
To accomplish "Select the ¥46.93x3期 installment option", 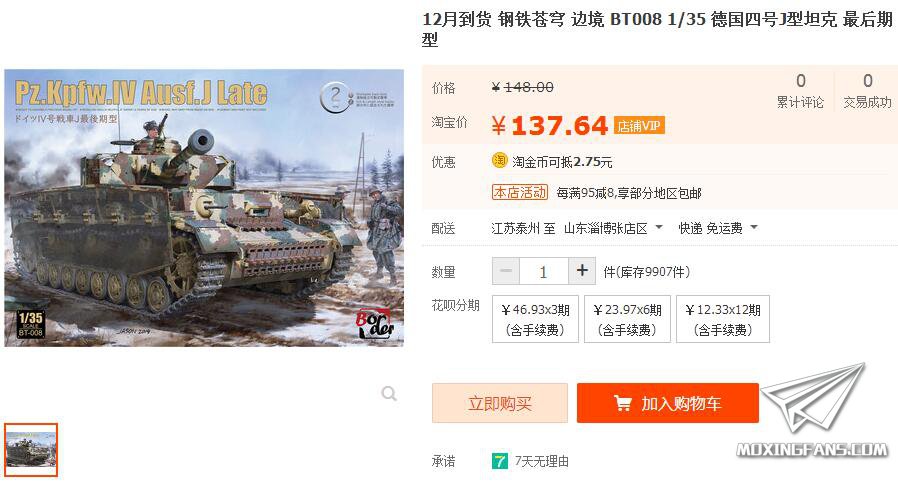I will 535,319.
